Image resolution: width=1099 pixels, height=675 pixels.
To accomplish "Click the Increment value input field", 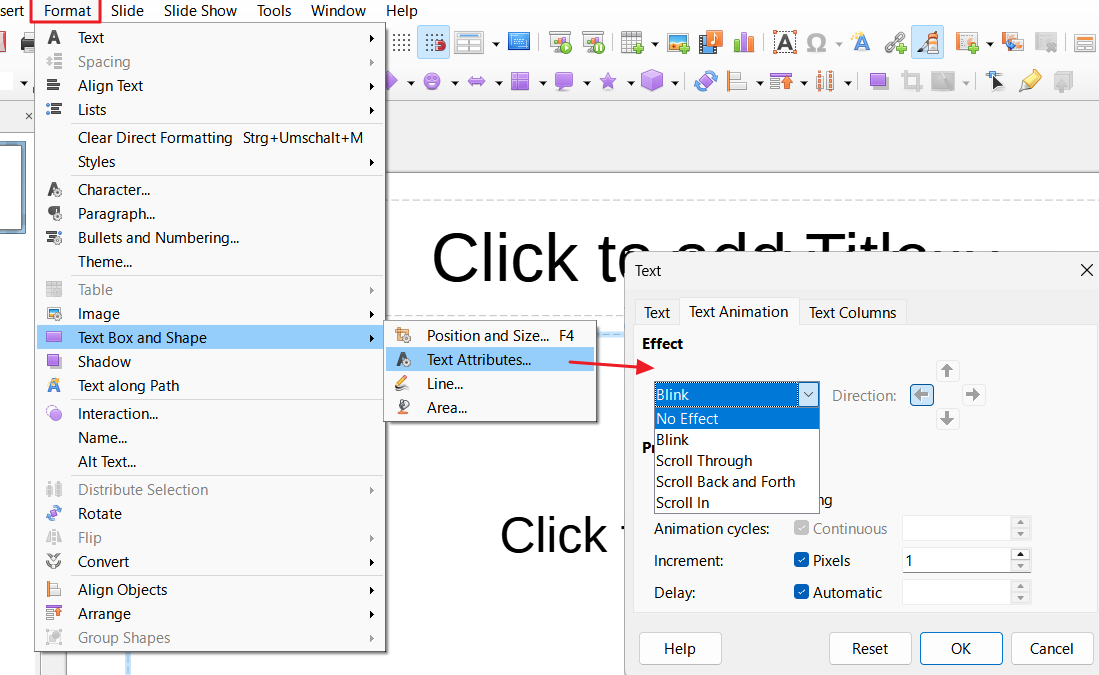I will (956, 560).
